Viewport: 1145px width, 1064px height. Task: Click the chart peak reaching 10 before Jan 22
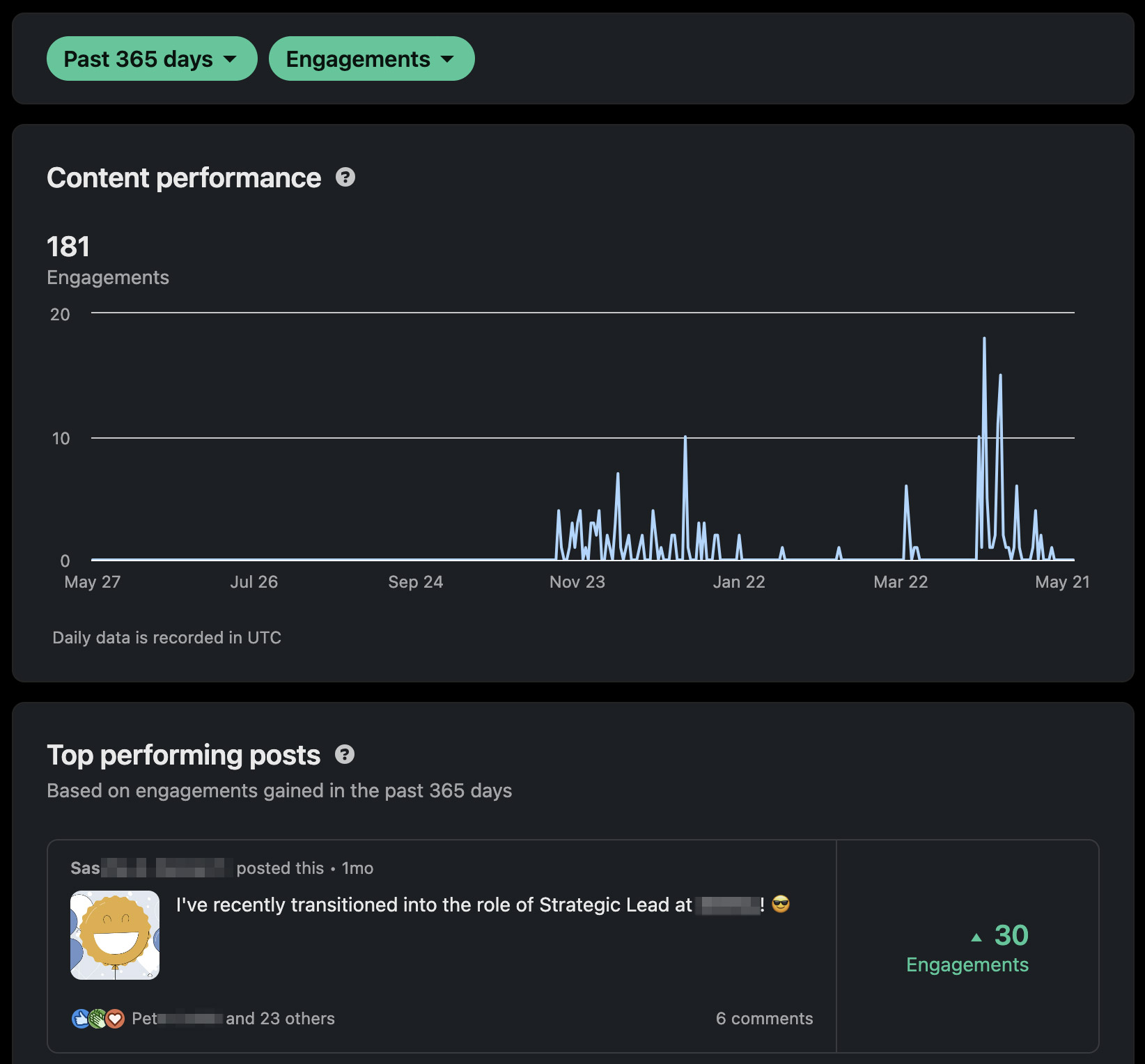685,437
